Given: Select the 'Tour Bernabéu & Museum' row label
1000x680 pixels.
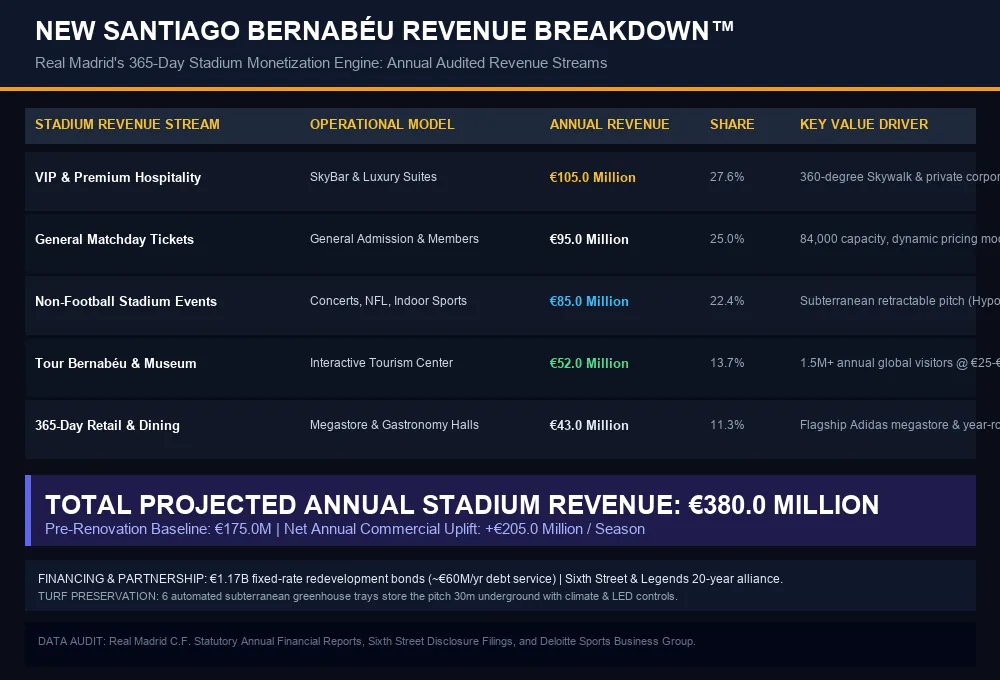Looking at the screenshot, I should (115, 363).
